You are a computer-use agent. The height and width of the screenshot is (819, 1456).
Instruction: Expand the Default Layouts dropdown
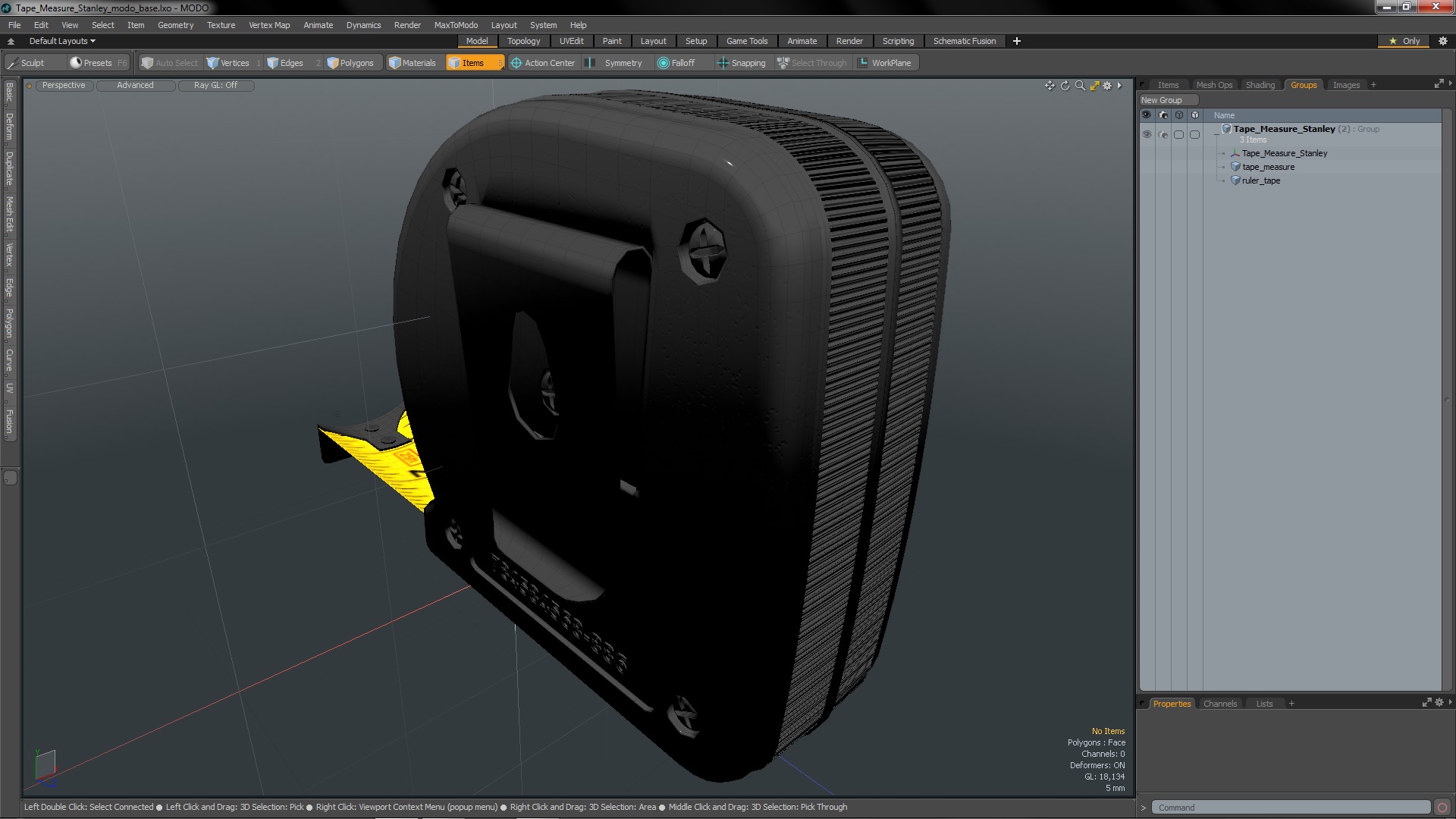(x=60, y=40)
